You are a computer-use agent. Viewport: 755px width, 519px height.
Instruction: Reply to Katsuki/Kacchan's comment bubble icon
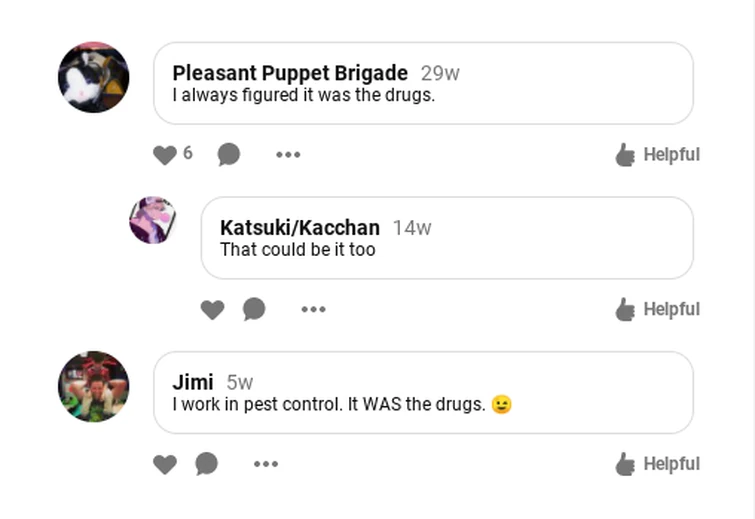(254, 309)
